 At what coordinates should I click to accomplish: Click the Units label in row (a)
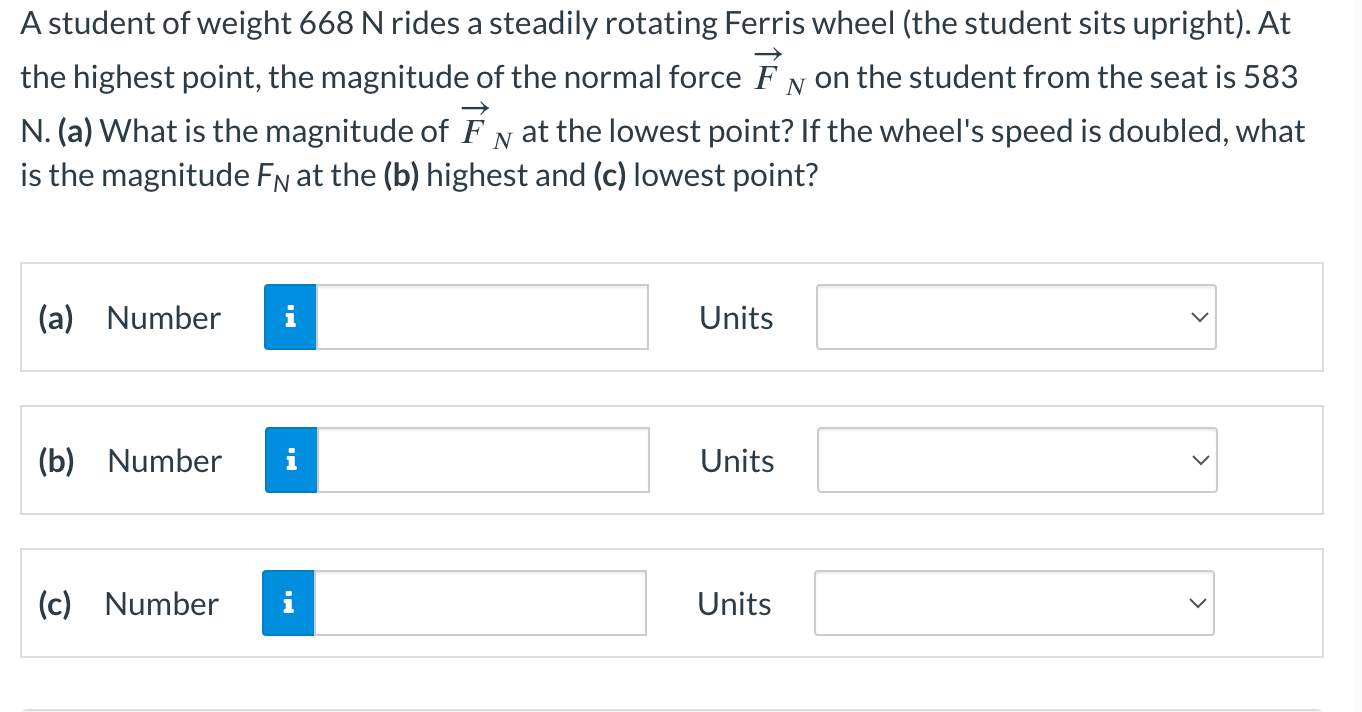(x=736, y=318)
